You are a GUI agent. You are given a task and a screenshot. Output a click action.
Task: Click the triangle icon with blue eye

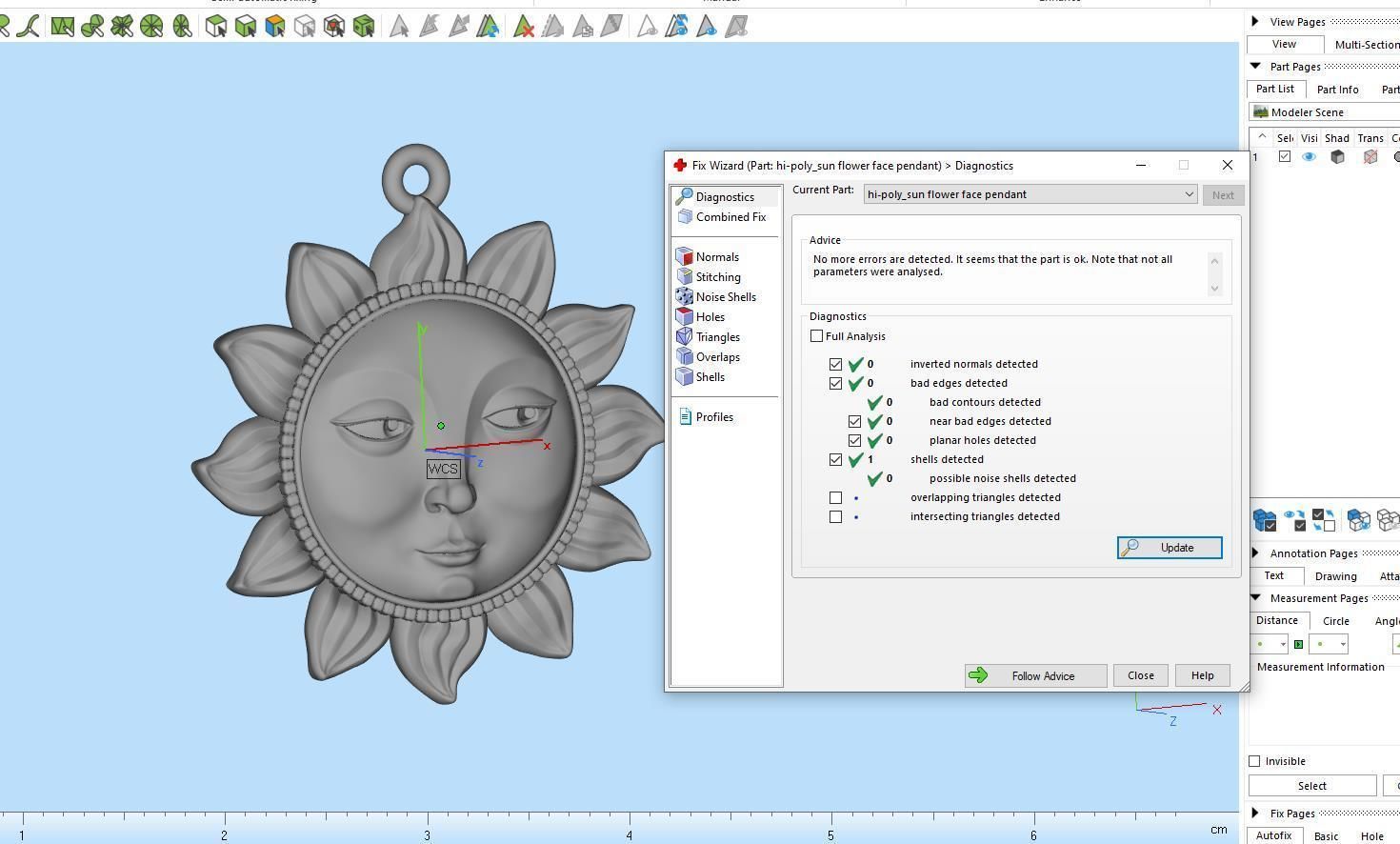pos(707,27)
